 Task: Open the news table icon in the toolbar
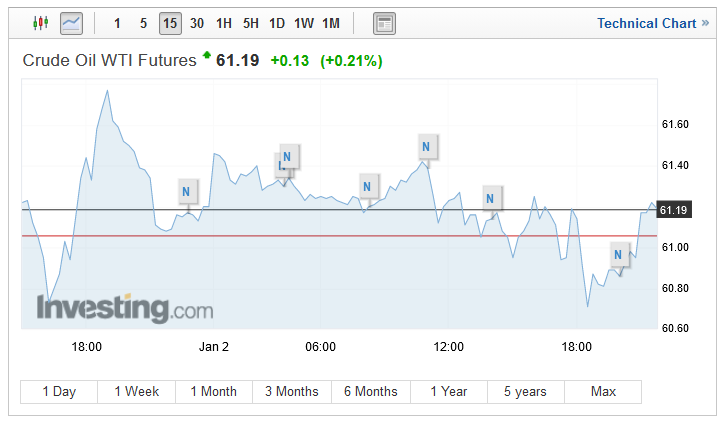384,23
